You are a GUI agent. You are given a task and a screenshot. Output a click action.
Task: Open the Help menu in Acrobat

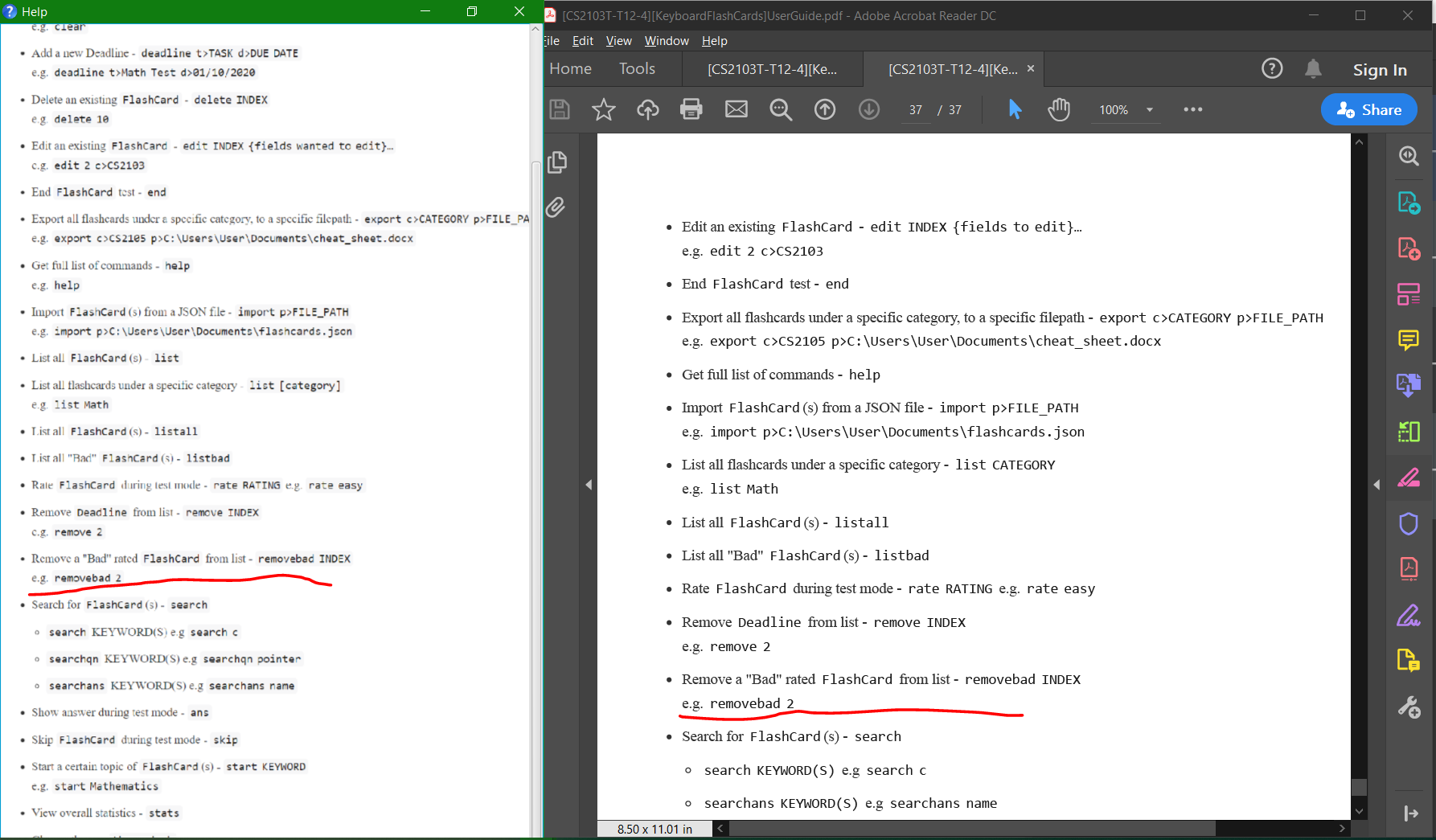[714, 41]
